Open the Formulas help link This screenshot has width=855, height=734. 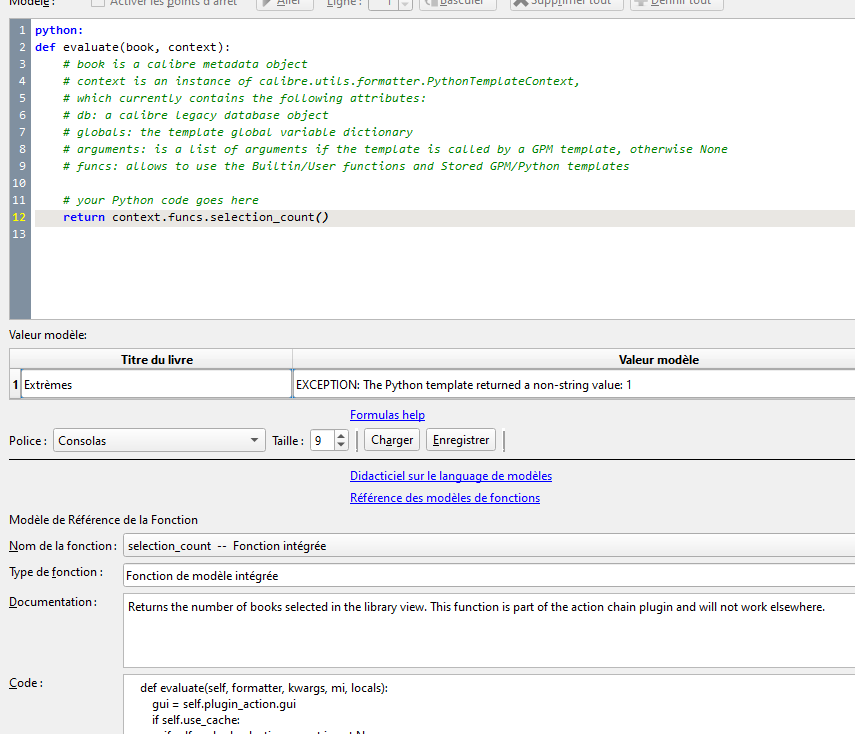coord(387,415)
